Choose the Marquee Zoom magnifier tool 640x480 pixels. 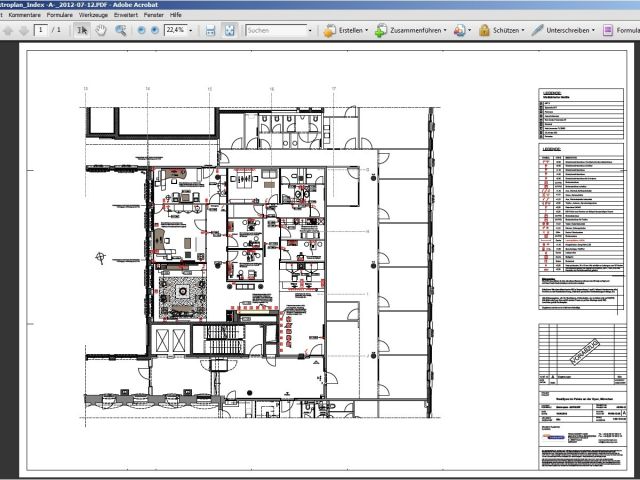120,31
